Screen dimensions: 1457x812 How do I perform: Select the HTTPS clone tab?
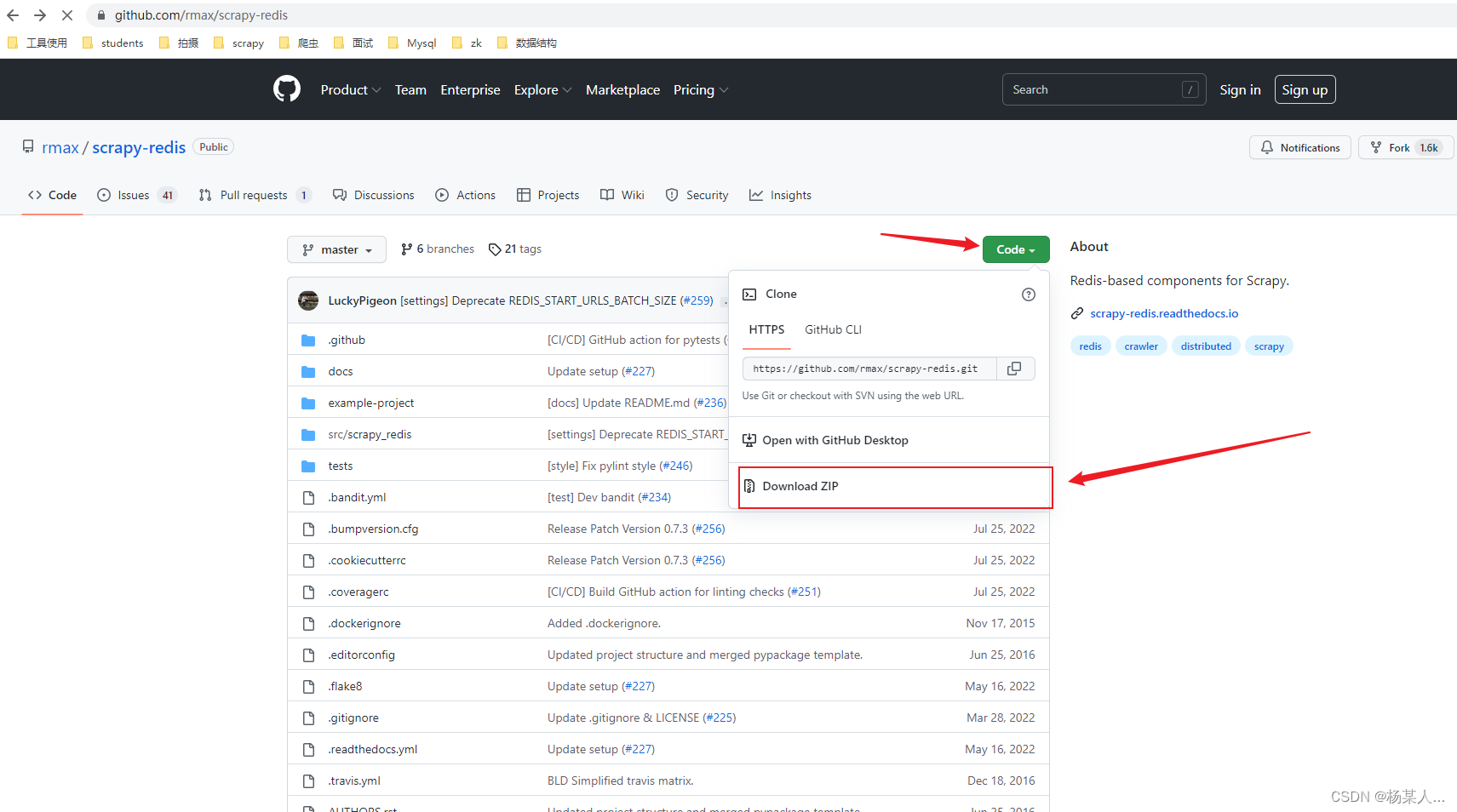766,329
